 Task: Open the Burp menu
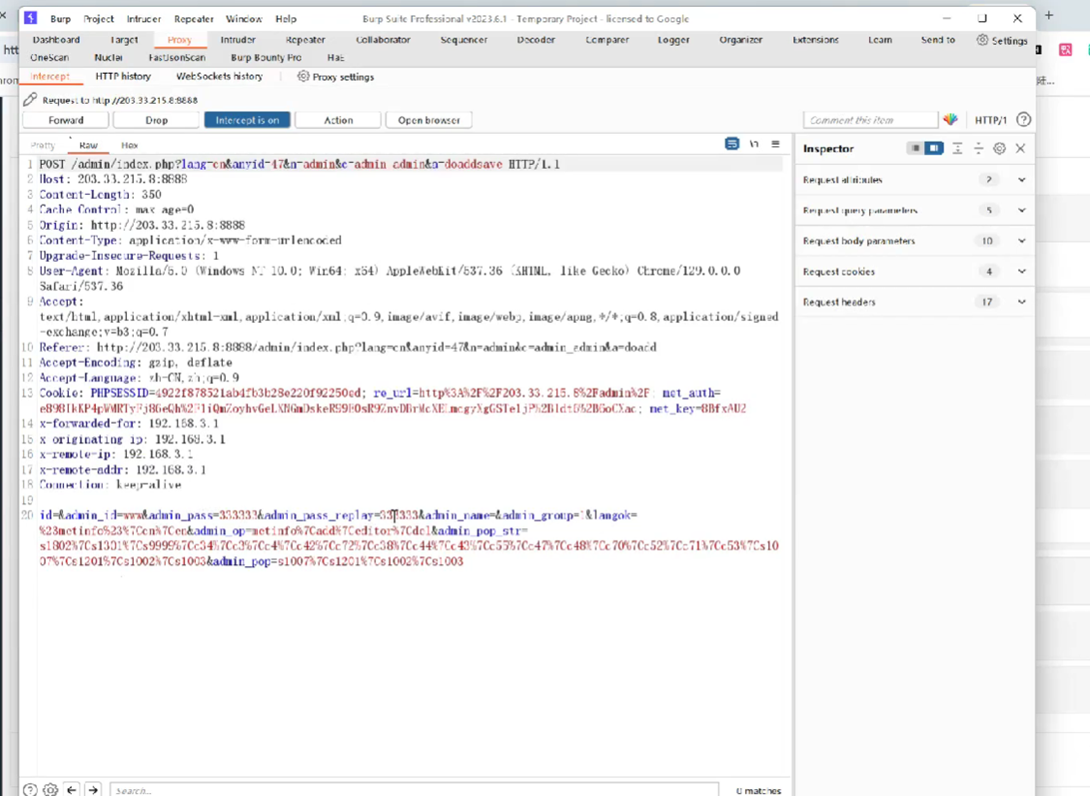[x=60, y=19]
